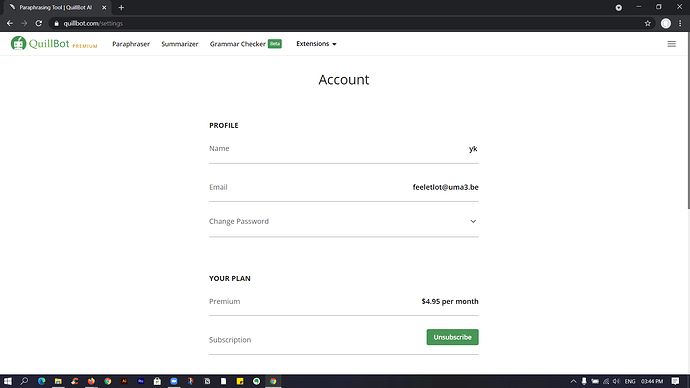Click the ENG language indicator
Image resolution: width=690 pixels, height=388 pixels.
630,381
